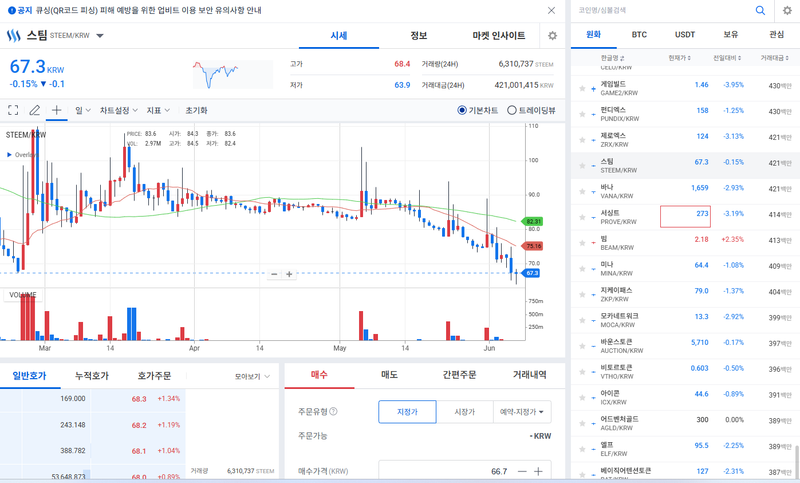Switch to the 누적호가 tab
This screenshot has height=483, width=800.
(x=92, y=376)
